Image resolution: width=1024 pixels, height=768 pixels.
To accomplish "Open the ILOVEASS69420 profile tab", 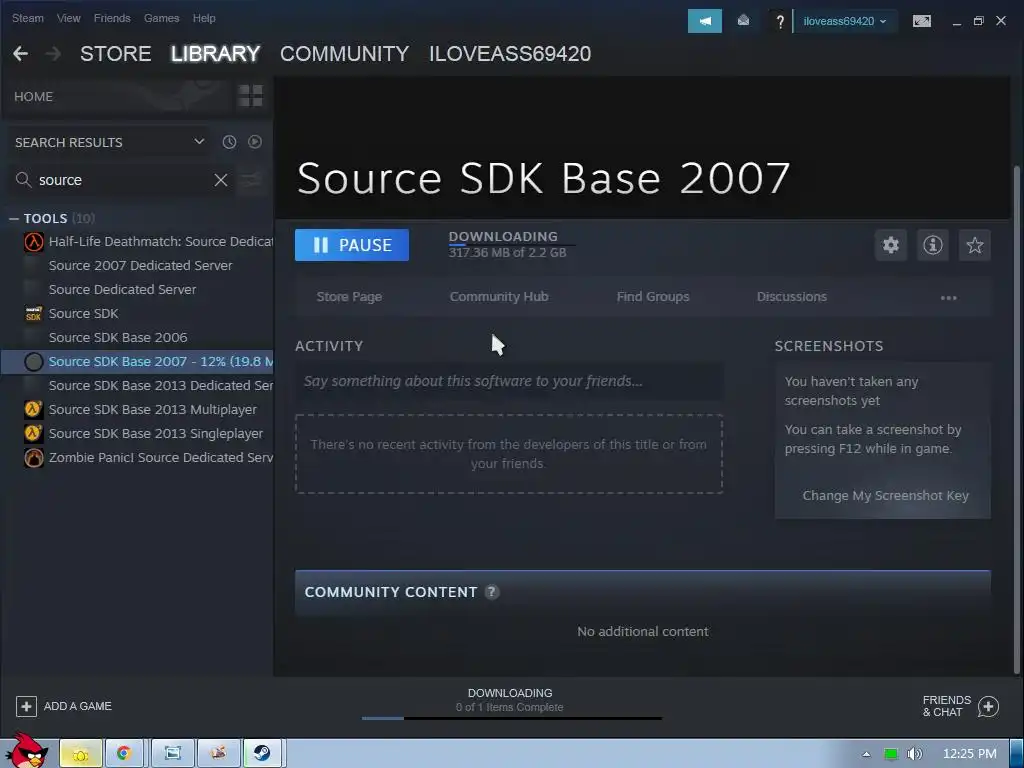I will [510, 54].
